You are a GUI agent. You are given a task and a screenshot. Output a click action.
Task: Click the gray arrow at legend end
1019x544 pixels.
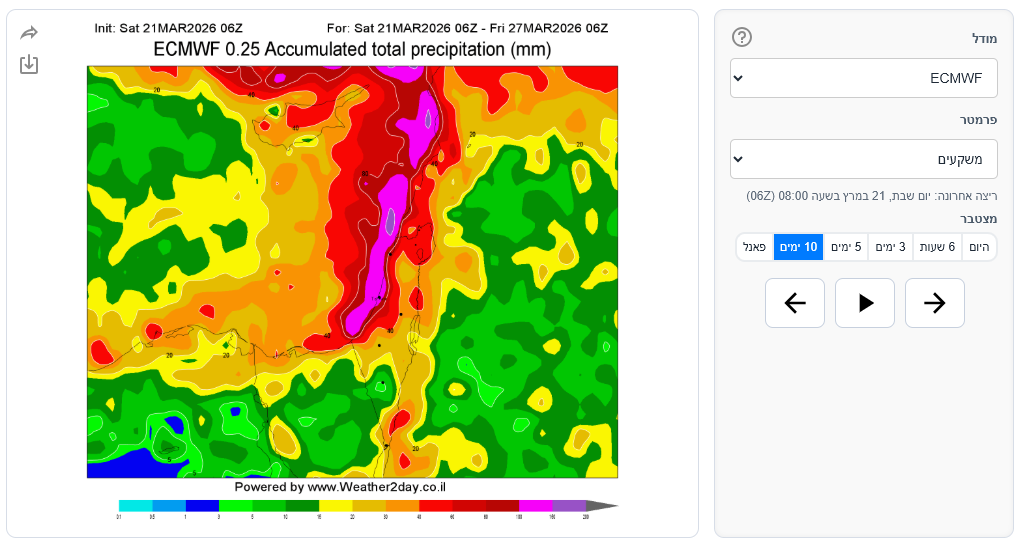602,506
